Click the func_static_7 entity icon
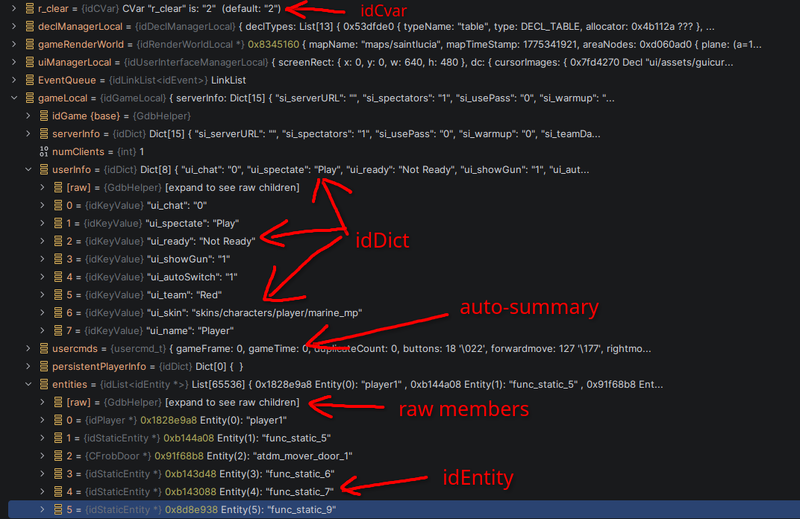 point(58,491)
